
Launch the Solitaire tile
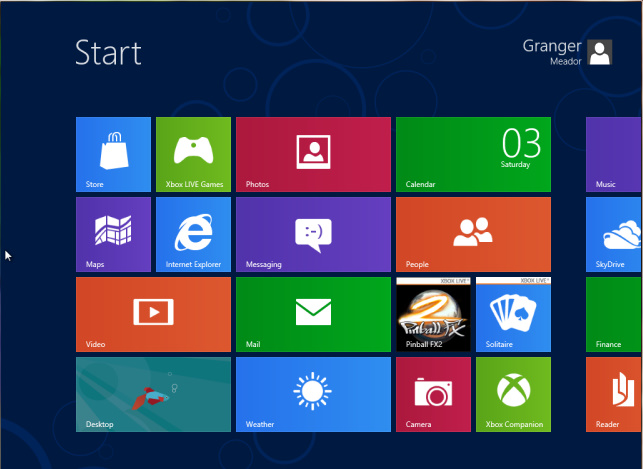pyautogui.click(x=513, y=314)
